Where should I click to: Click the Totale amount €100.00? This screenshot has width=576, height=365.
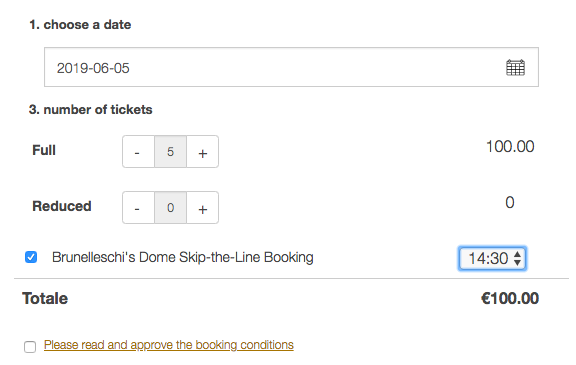tap(510, 298)
